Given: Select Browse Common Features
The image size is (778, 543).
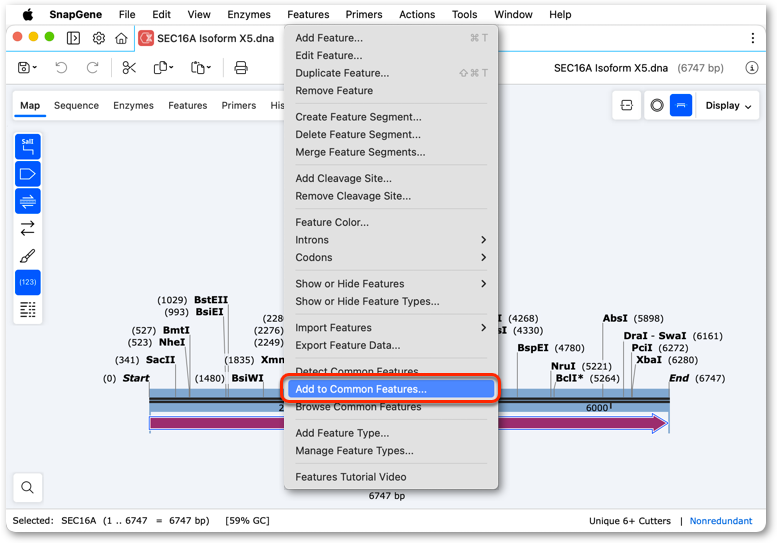Looking at the screenshot, I should [390, 407].
